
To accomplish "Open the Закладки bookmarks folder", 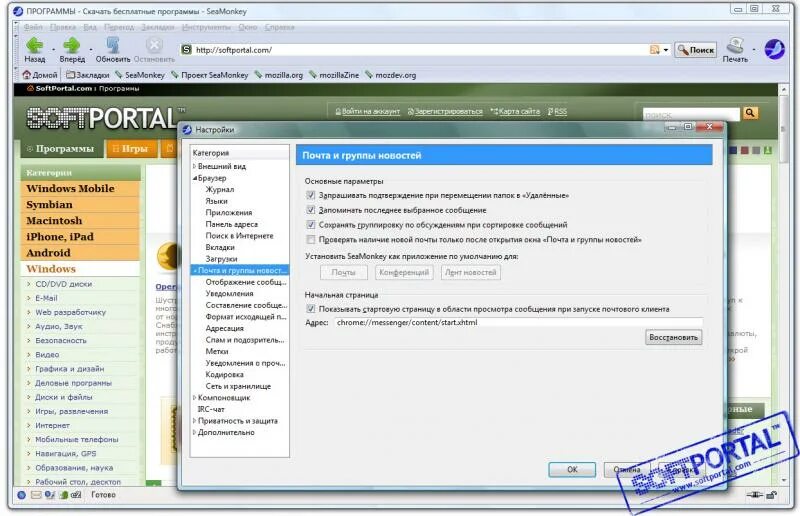I will tap(87, 75).
